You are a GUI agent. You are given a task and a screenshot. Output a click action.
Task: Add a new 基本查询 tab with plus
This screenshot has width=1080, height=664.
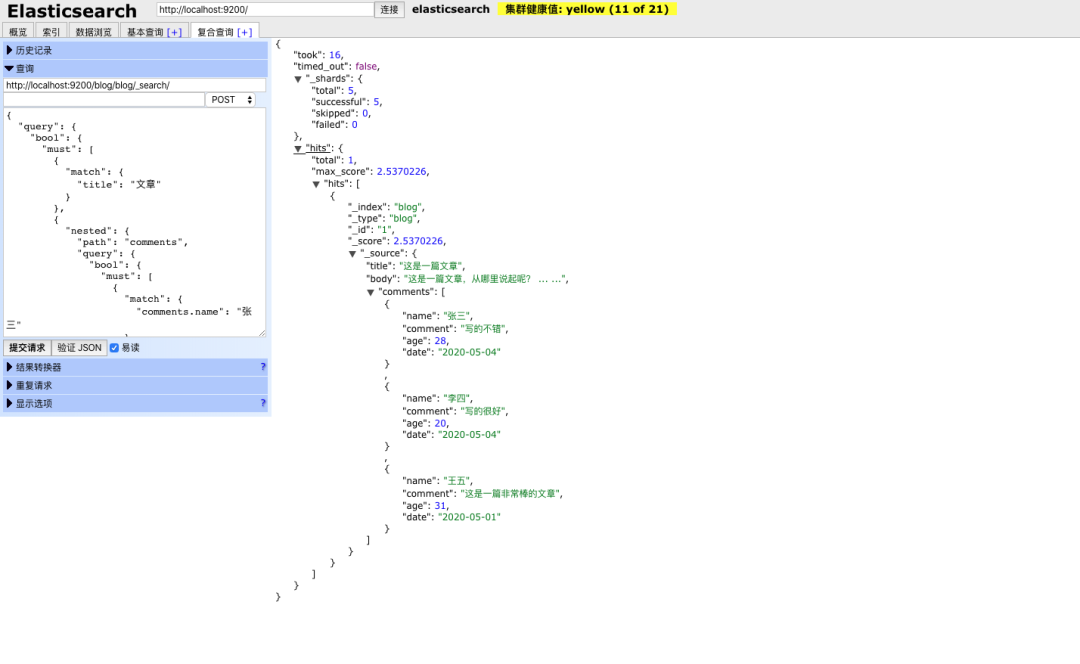point(174,32)
